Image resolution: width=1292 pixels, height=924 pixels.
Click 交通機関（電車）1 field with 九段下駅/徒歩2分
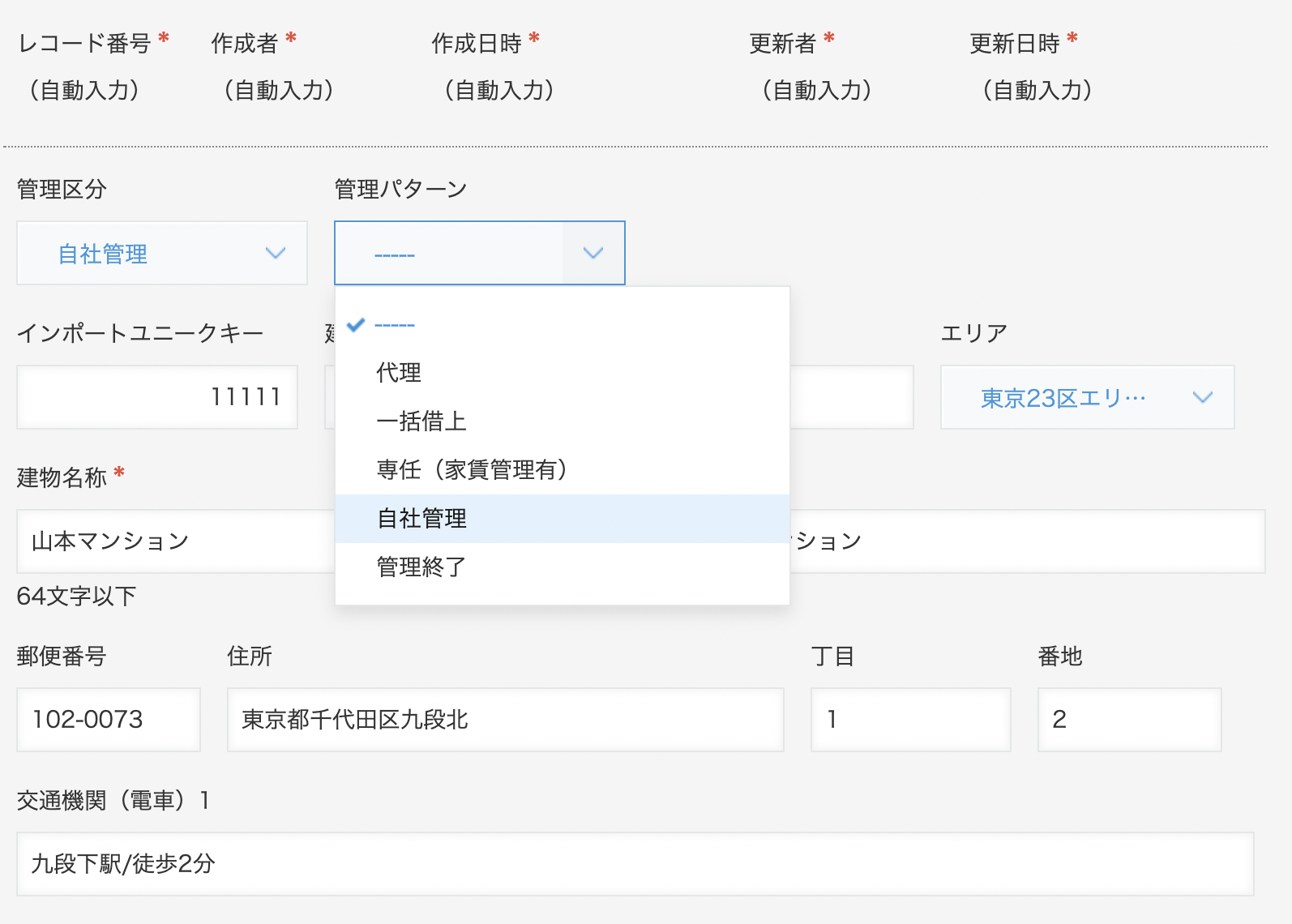pos(635,864)
